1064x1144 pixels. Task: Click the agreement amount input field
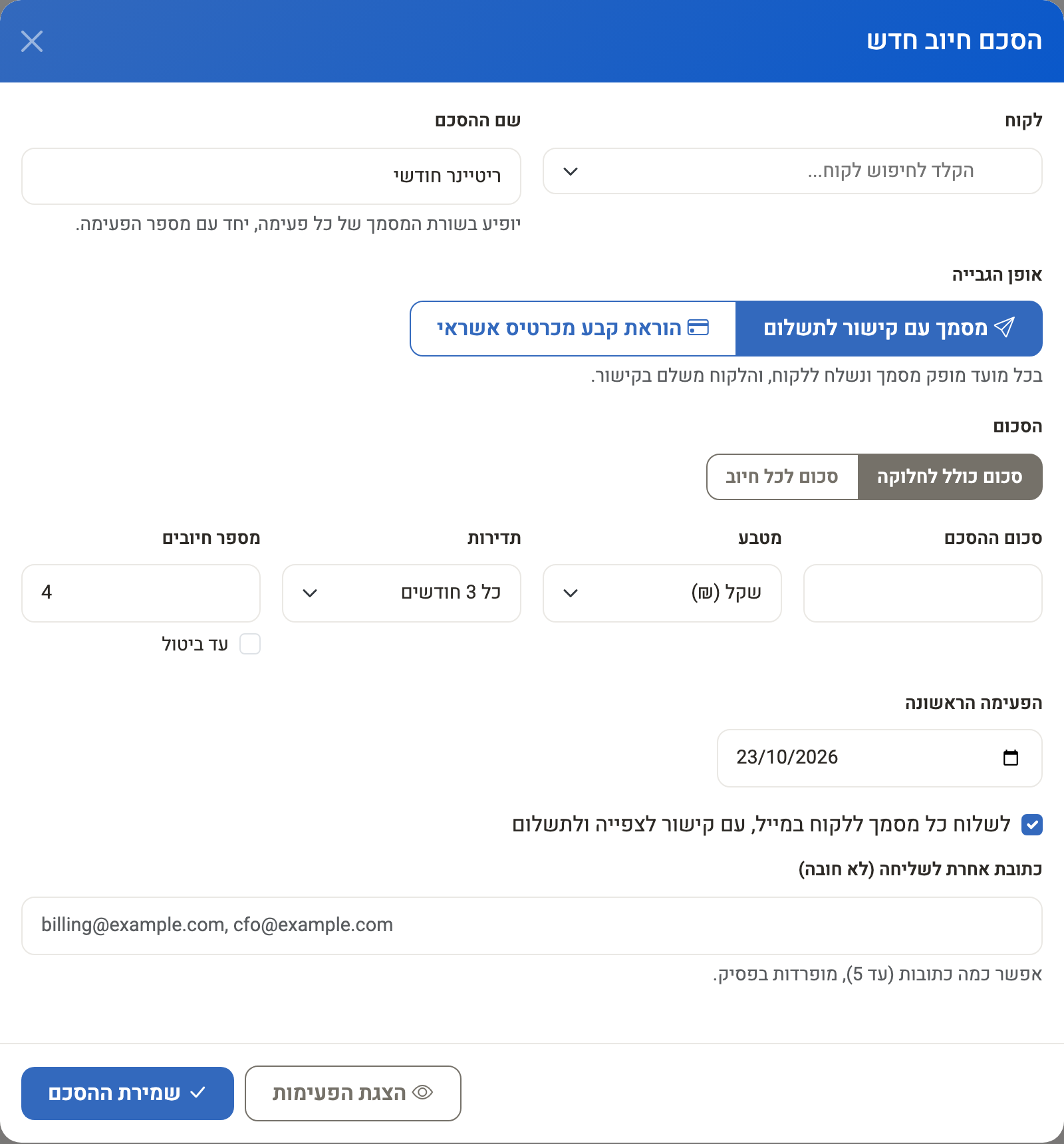923,593
